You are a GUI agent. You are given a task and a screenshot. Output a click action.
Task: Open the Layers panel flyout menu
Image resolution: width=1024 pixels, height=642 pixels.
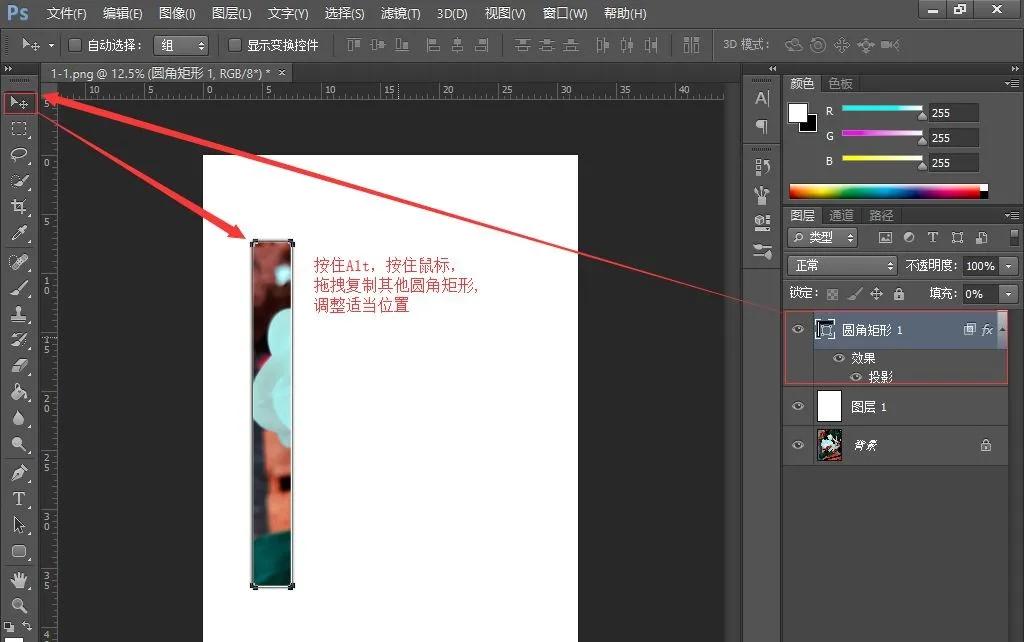[1012, 214]
